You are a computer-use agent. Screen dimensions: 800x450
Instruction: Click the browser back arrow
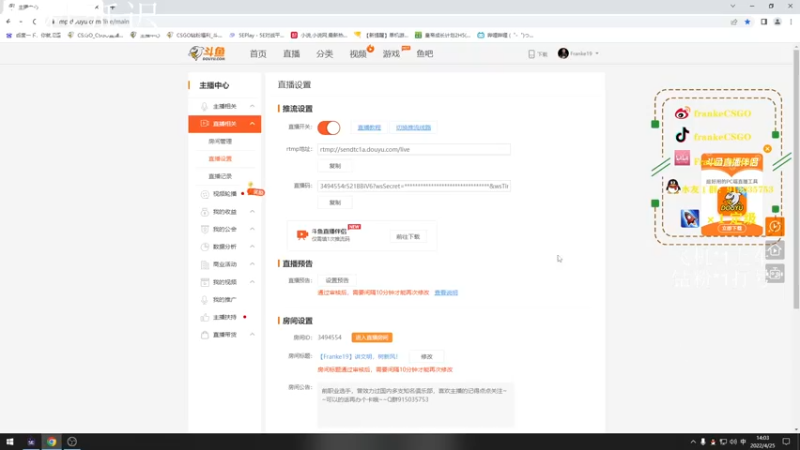[x=8, y=21]
